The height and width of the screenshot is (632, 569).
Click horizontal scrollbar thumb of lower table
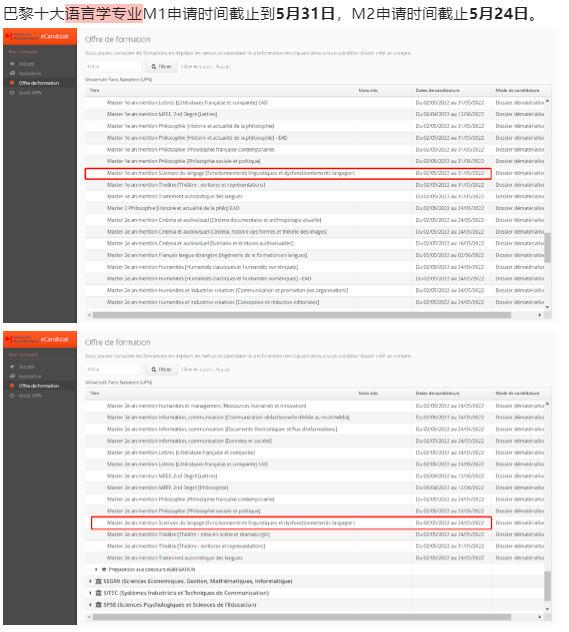click(x=302, y=617)
